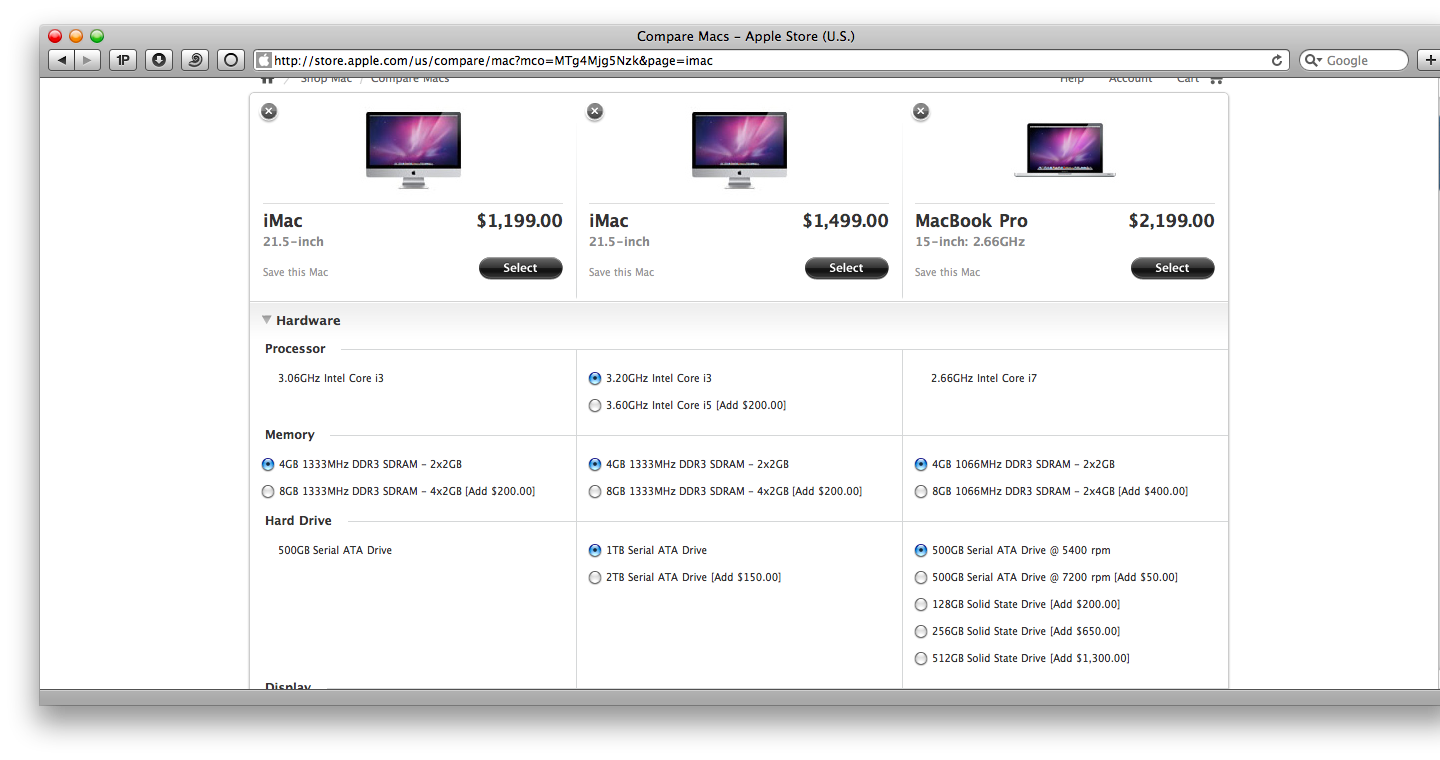Image resolution: width=1440 pixels, height=760 pixels.
Task: Click the $1,199.00 price text
Action: coord(519,221)
